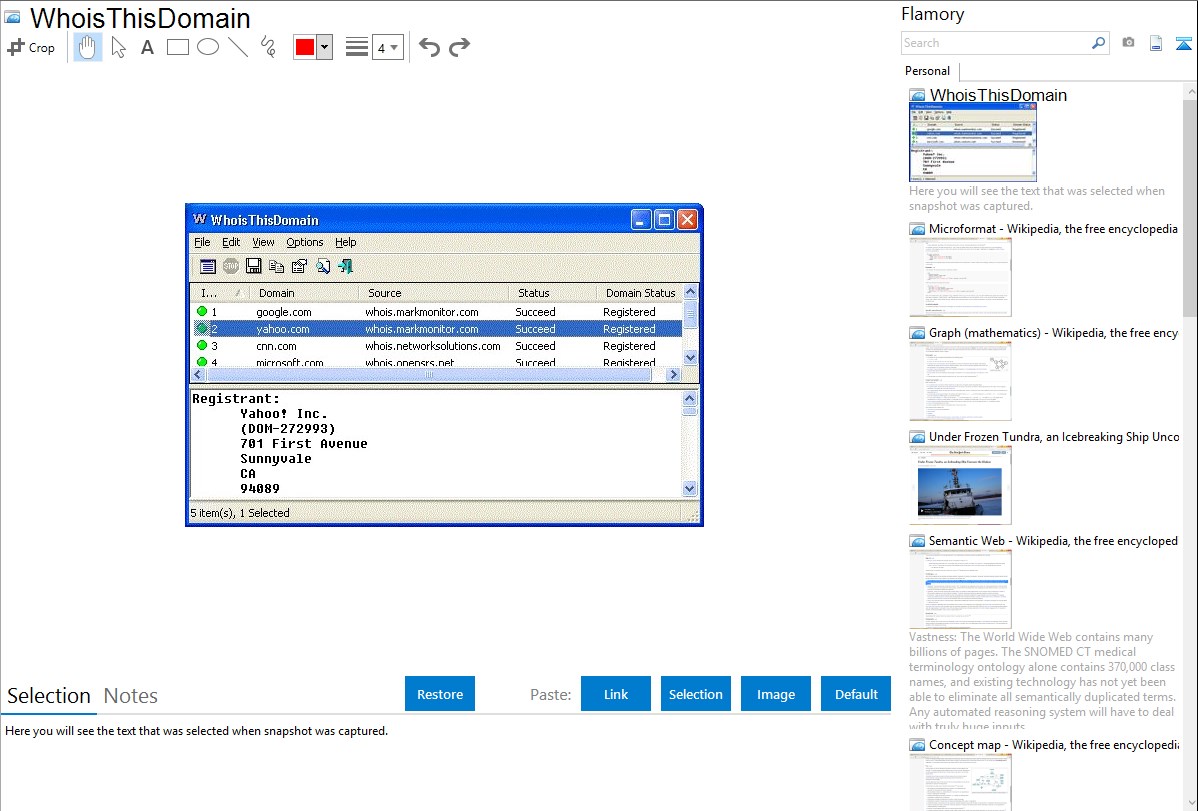Focus the Flamory Search field
This screenshot has height=811, width=1198.
(x=995, y=43)
